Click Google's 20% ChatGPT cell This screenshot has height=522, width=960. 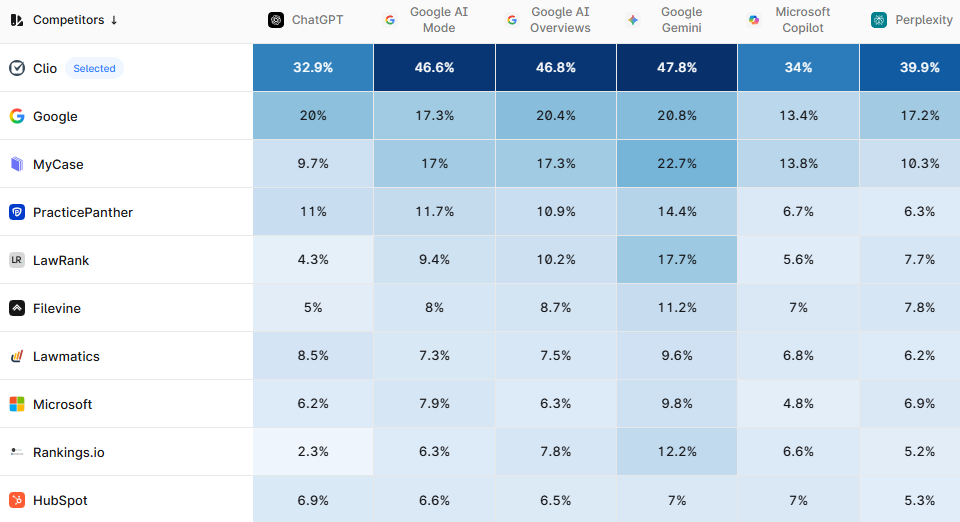pyautogui.click(x=313, y=116)
